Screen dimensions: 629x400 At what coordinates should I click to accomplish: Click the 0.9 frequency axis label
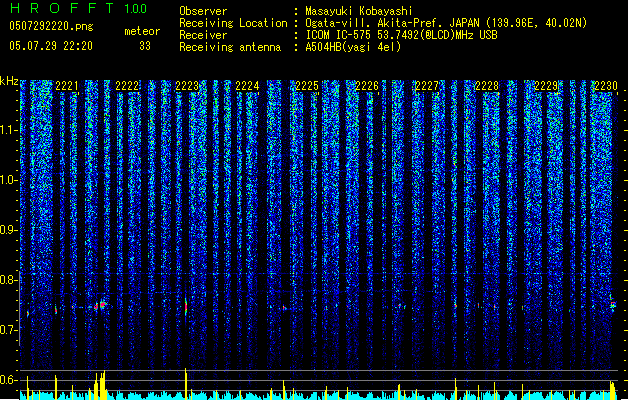[8, 230]
